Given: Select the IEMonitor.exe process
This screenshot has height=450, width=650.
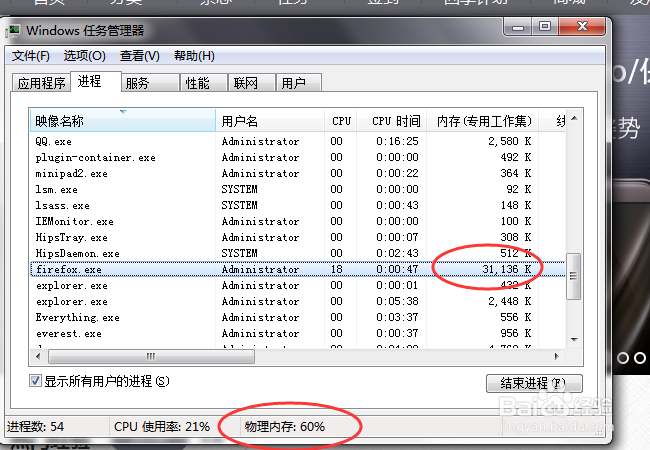Looking at the screenshot, I should click(x=298, y=221).
